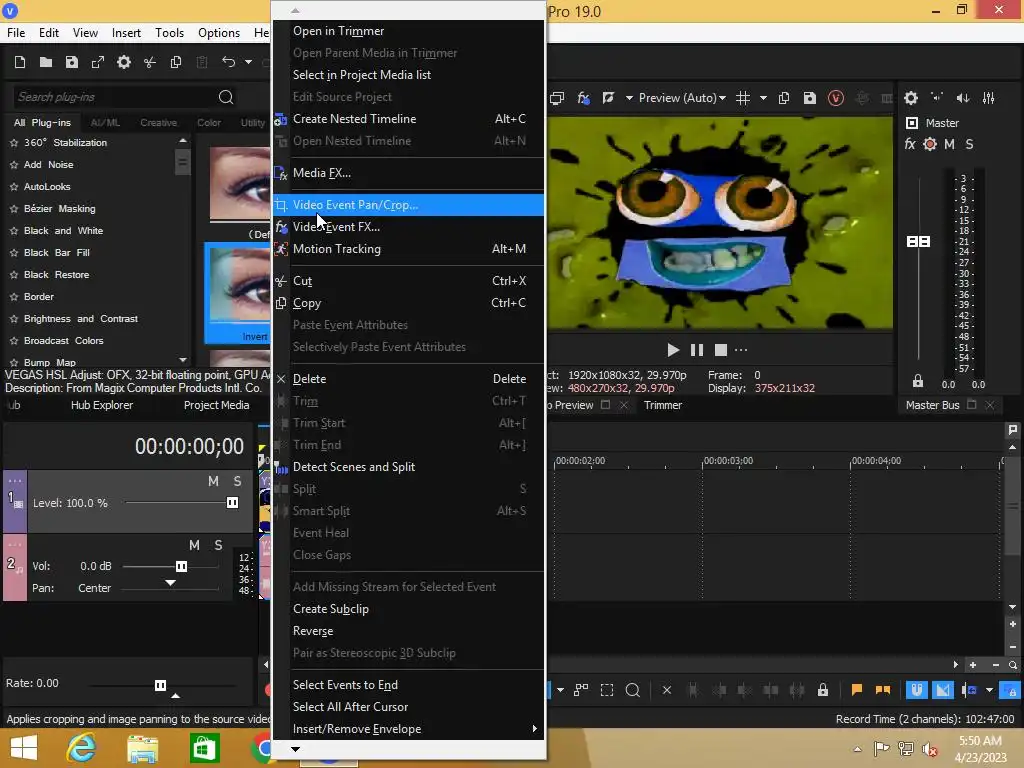Click the orange Insert Region icon
Screen dimensions: 1024x768
[883, 690]
